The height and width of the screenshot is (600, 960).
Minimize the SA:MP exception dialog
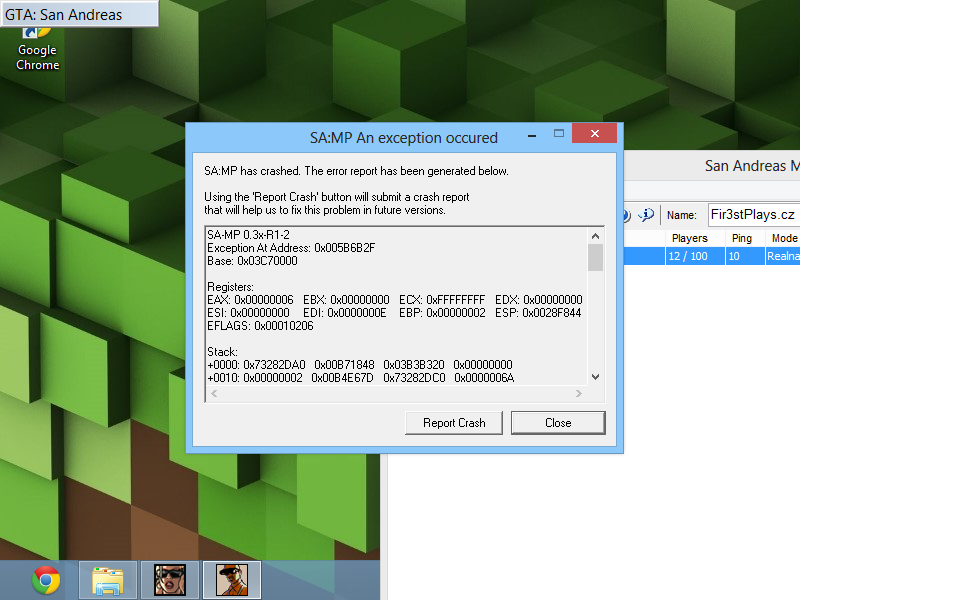click(532, 134)
